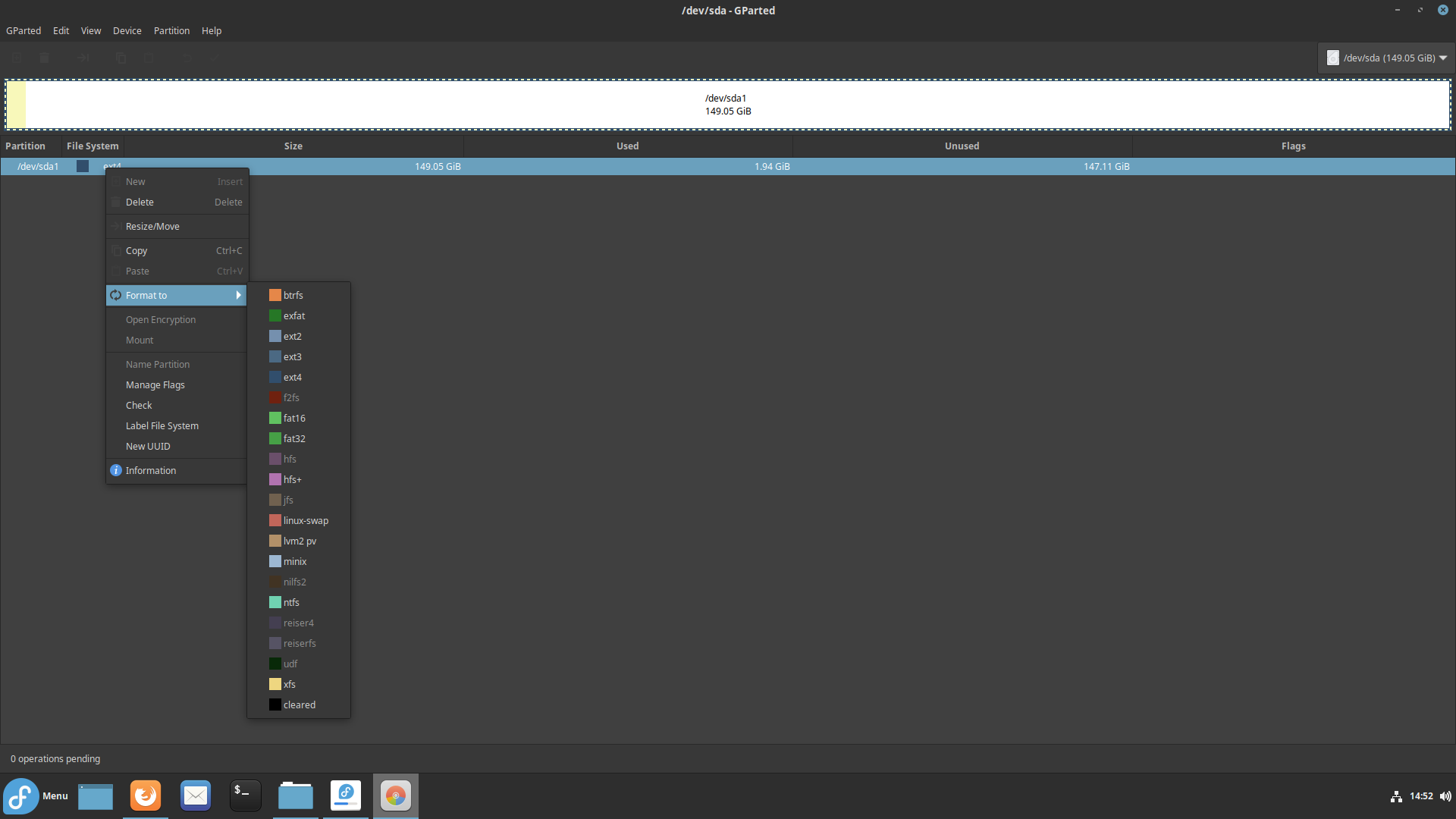Open the Fedora Menu launcher

tap(36, 795)
